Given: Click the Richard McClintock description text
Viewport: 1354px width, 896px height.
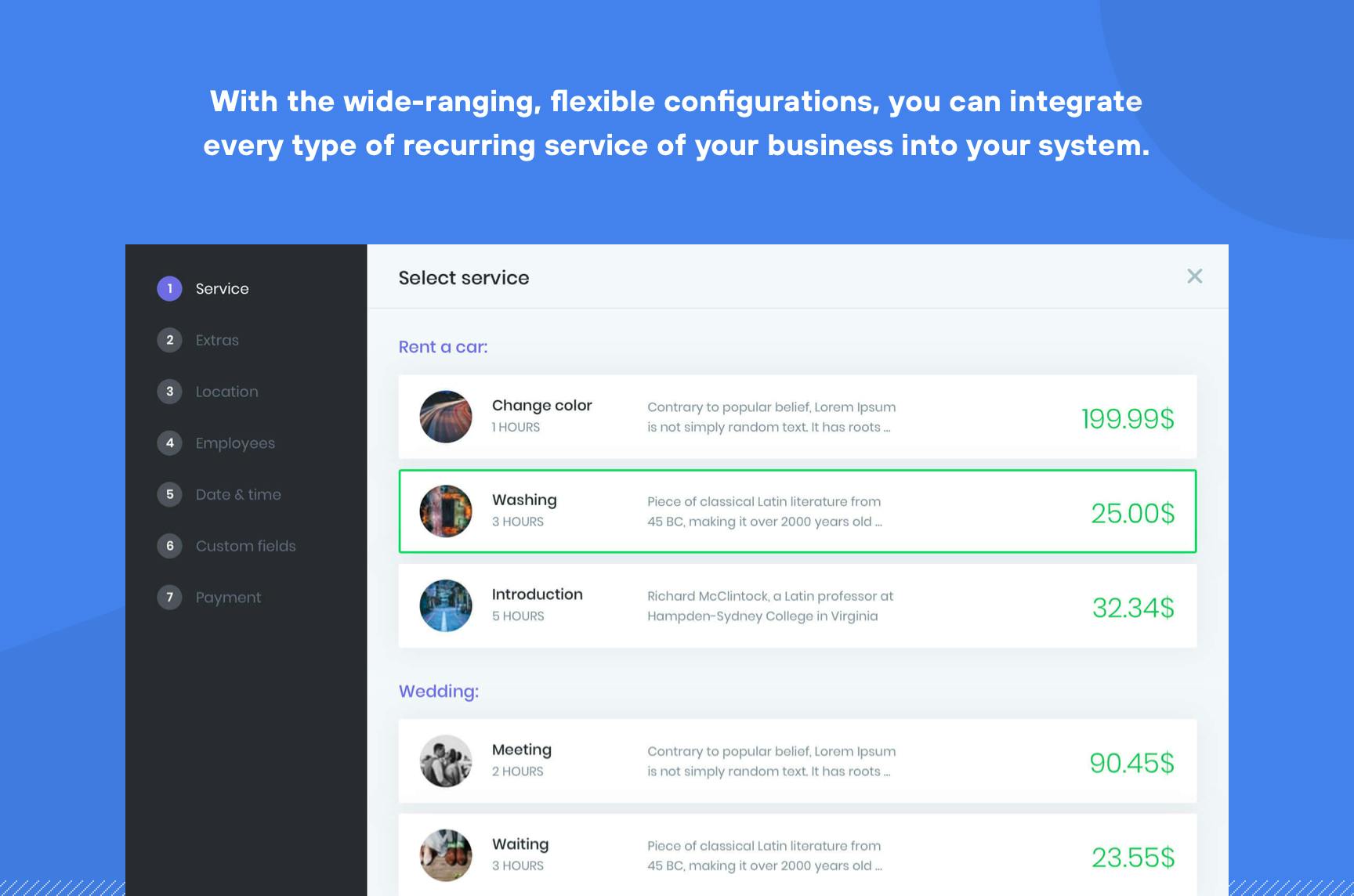Looking at the screenshot, I should tap(770, 606).
